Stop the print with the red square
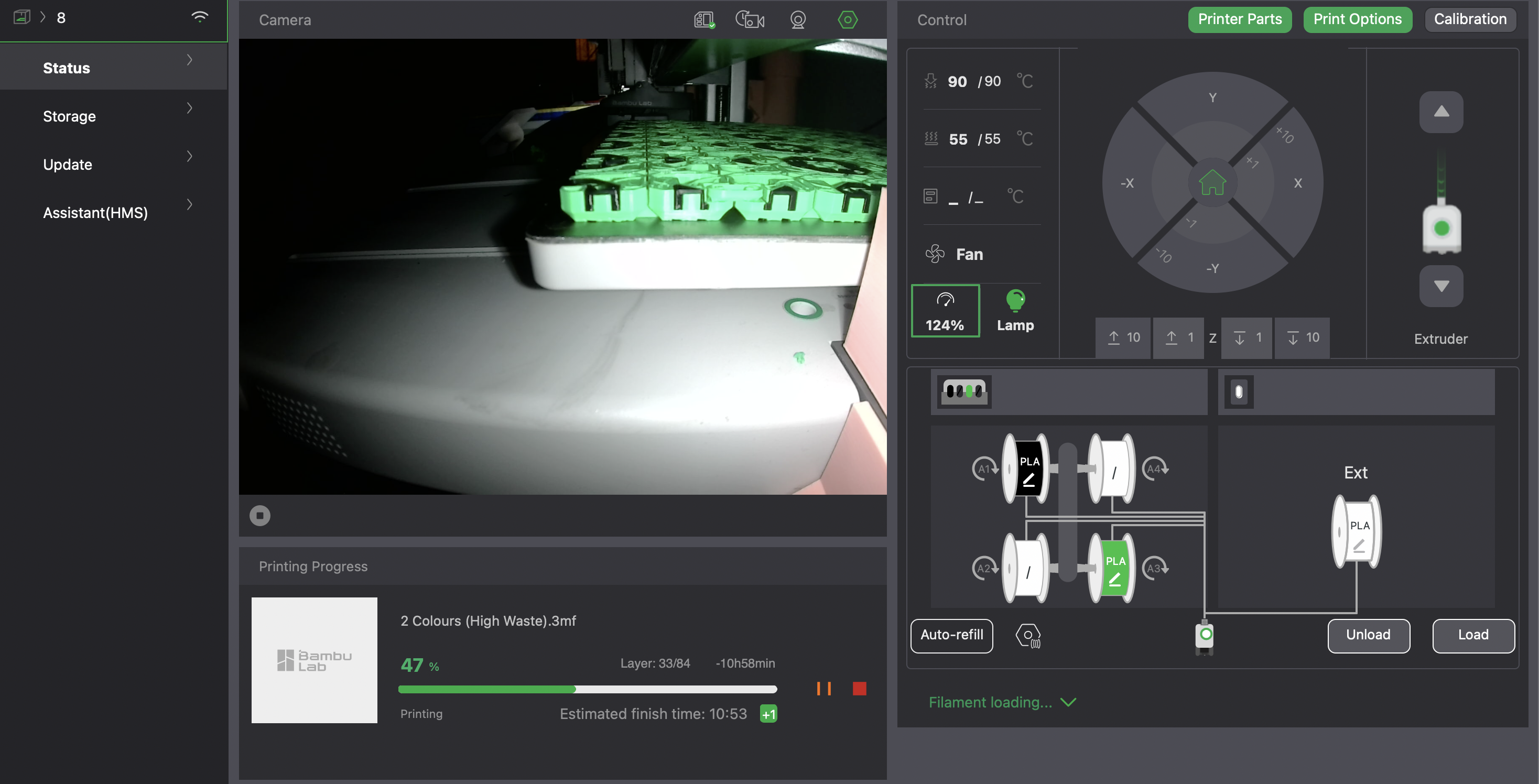 (859, 689)
